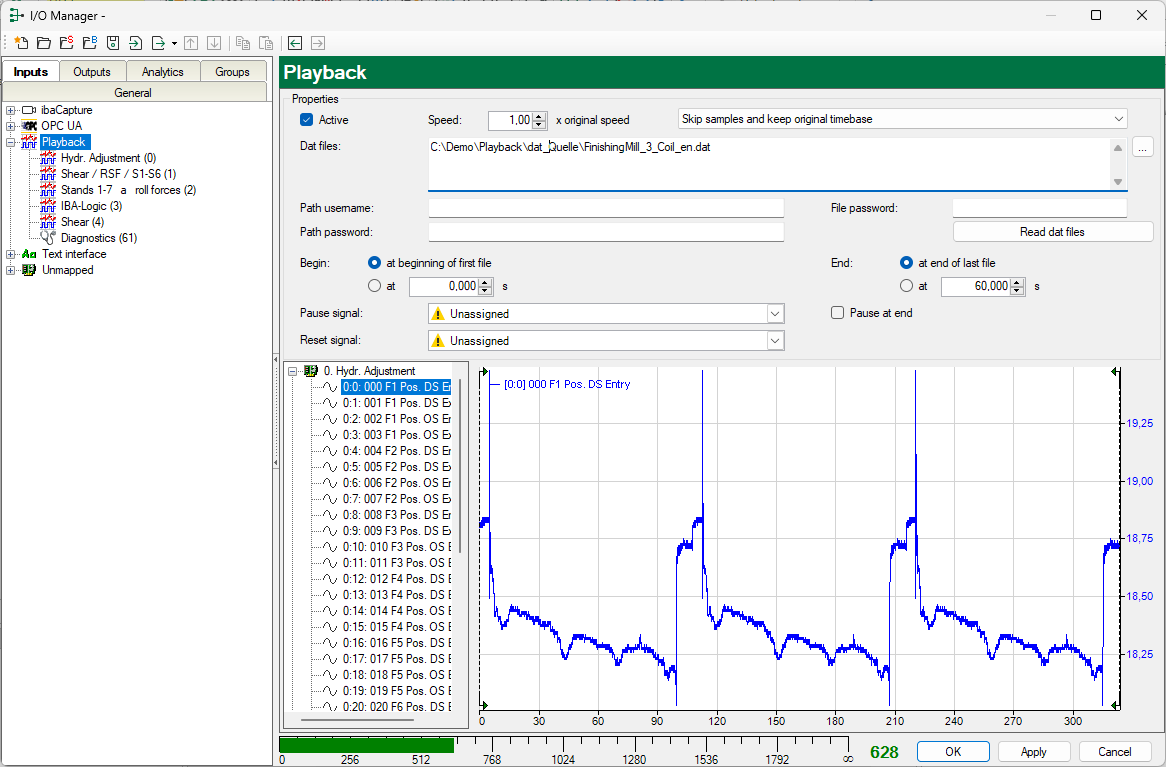This screenshot has width=1166, height=767.
Task: Collapse the 0. Hydr. Adjustment signal tree
Action: pyautogui.click(x=292, y=370)
